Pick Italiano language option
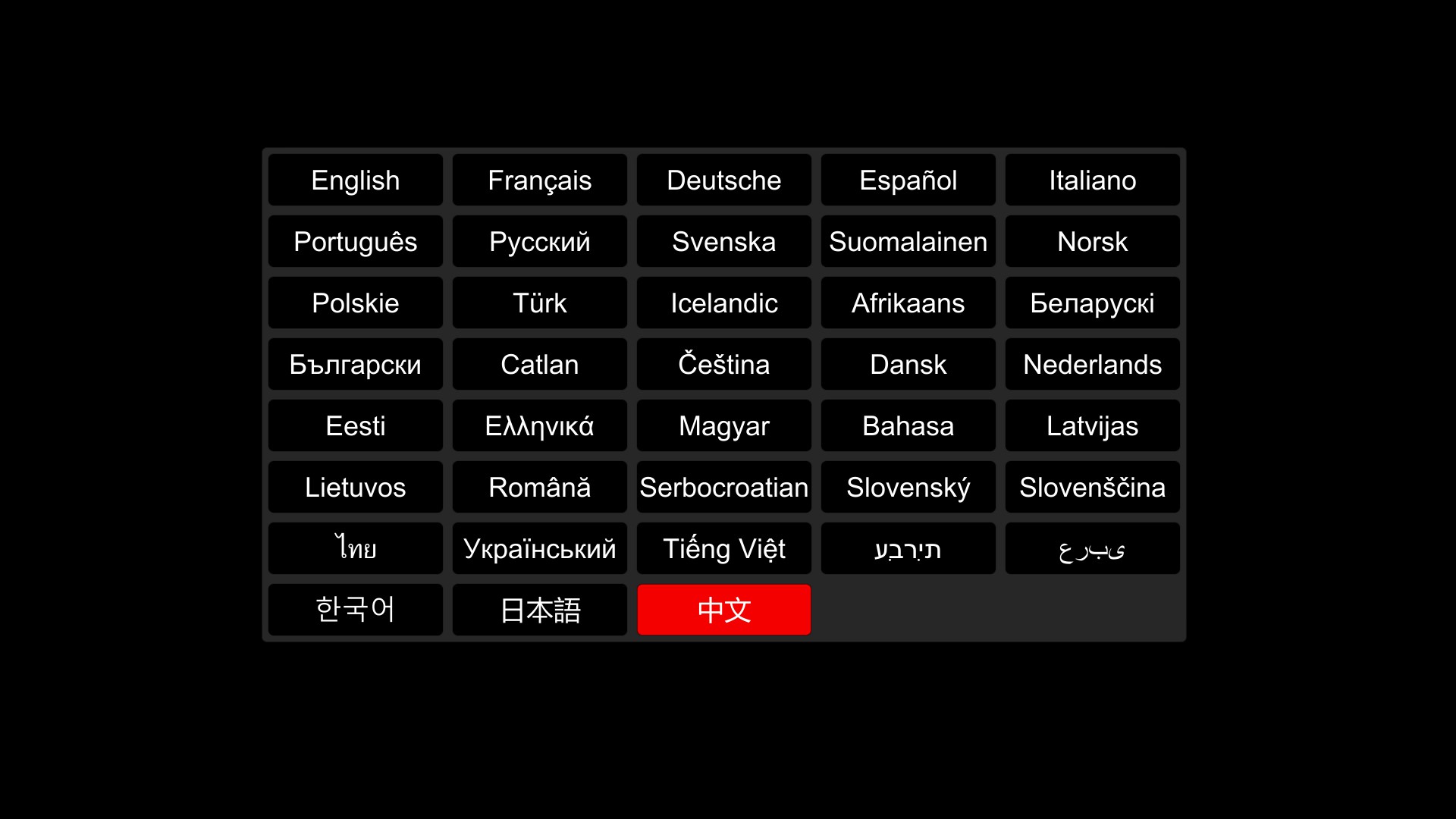This screenshot has height=819, width=1456. click(x=1092, y=180)
